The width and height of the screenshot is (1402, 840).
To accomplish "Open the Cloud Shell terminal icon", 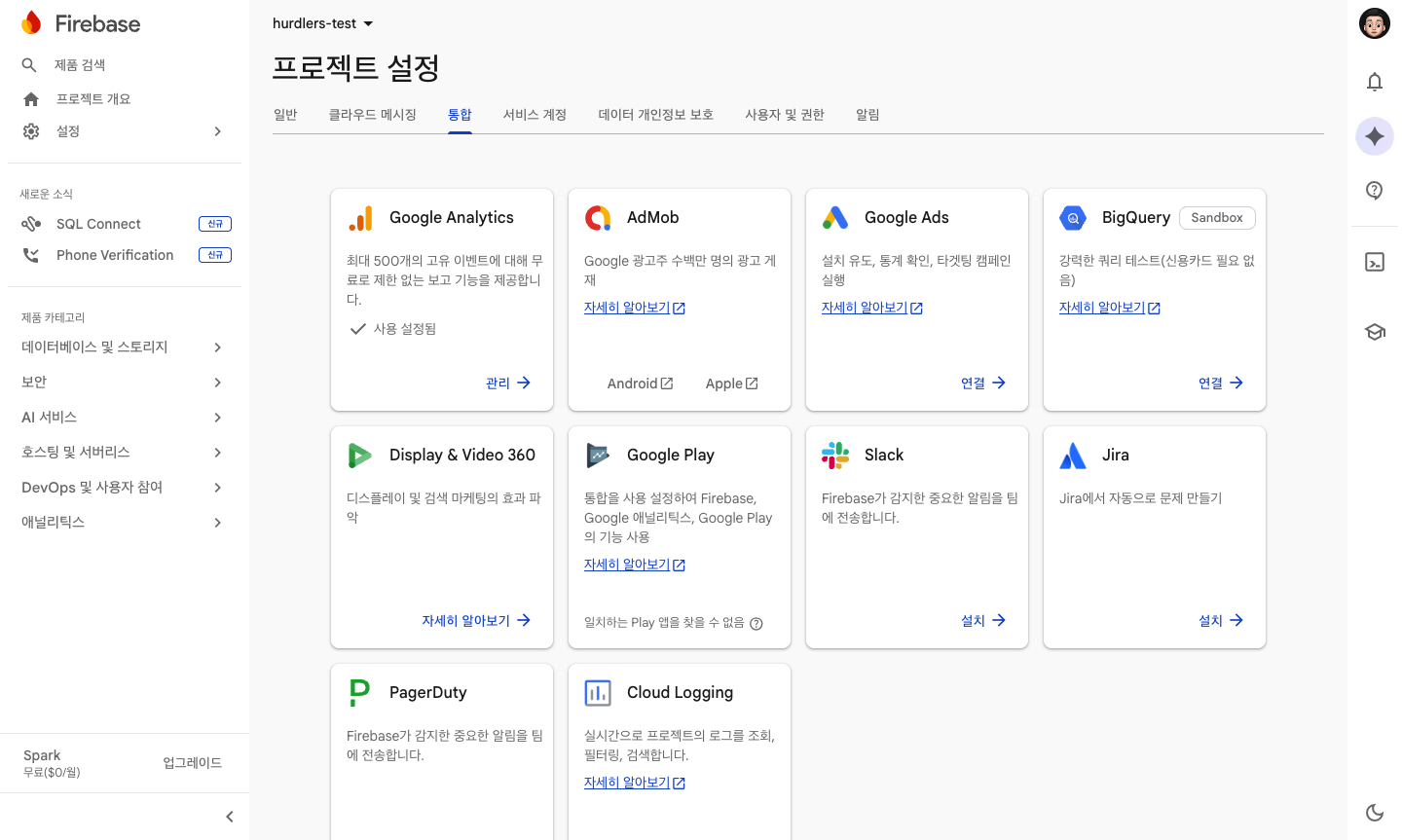I will [1375, 262].
